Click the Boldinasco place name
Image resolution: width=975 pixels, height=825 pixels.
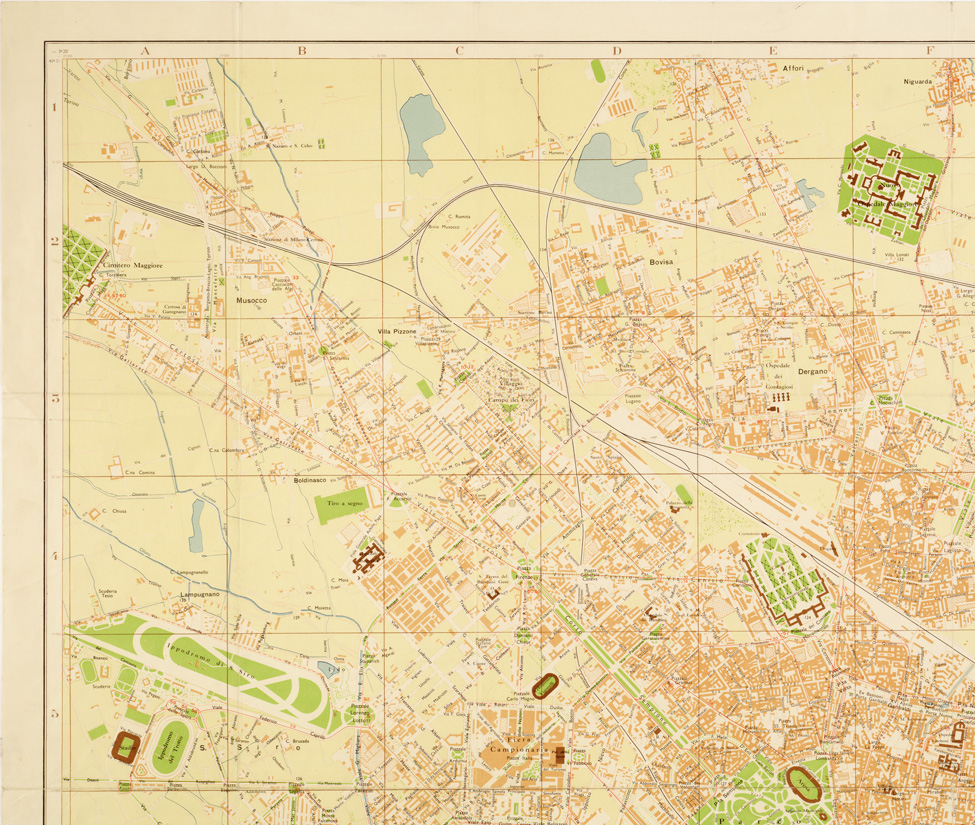311,481
